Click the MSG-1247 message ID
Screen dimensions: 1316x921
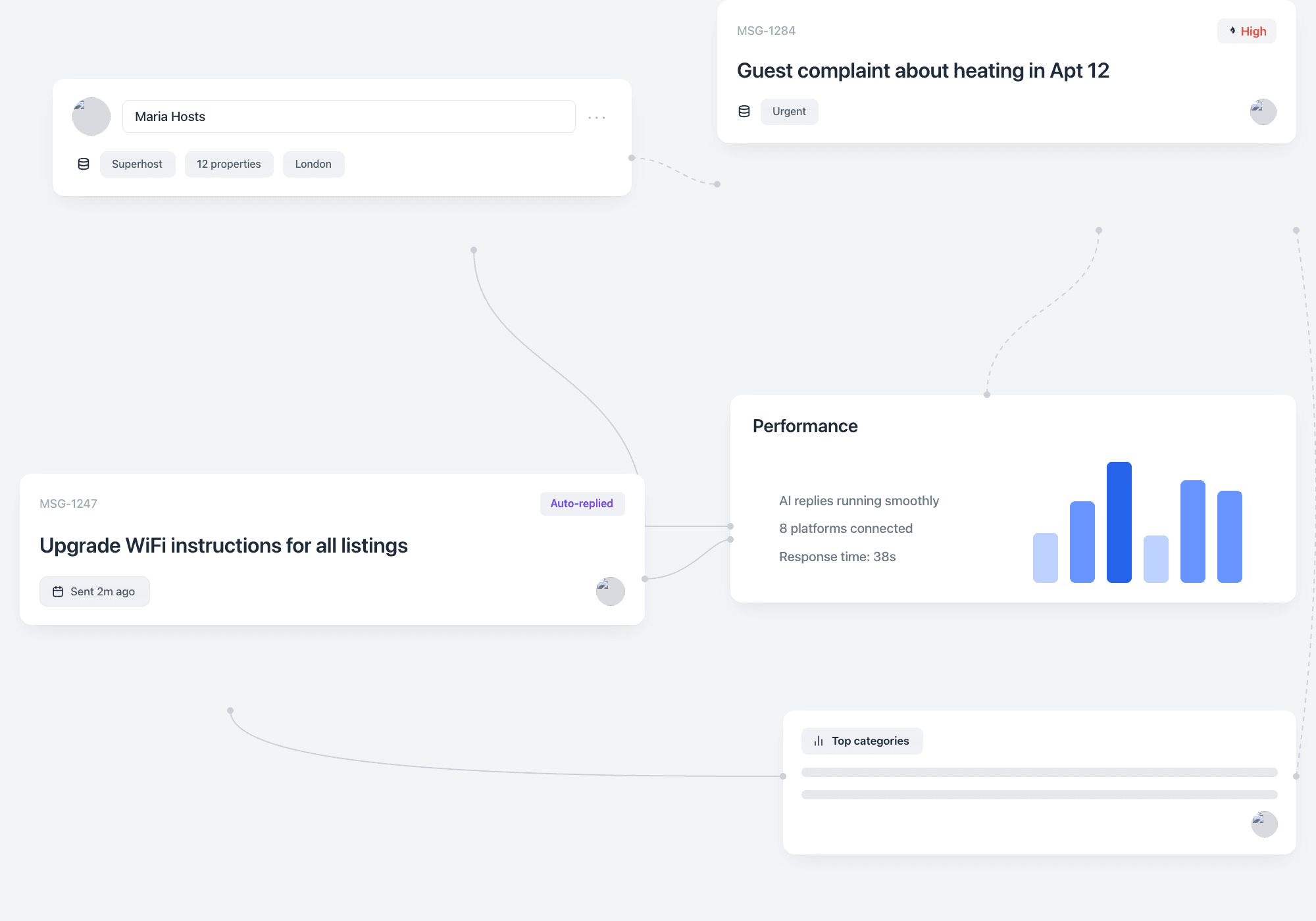click(68, 504)
